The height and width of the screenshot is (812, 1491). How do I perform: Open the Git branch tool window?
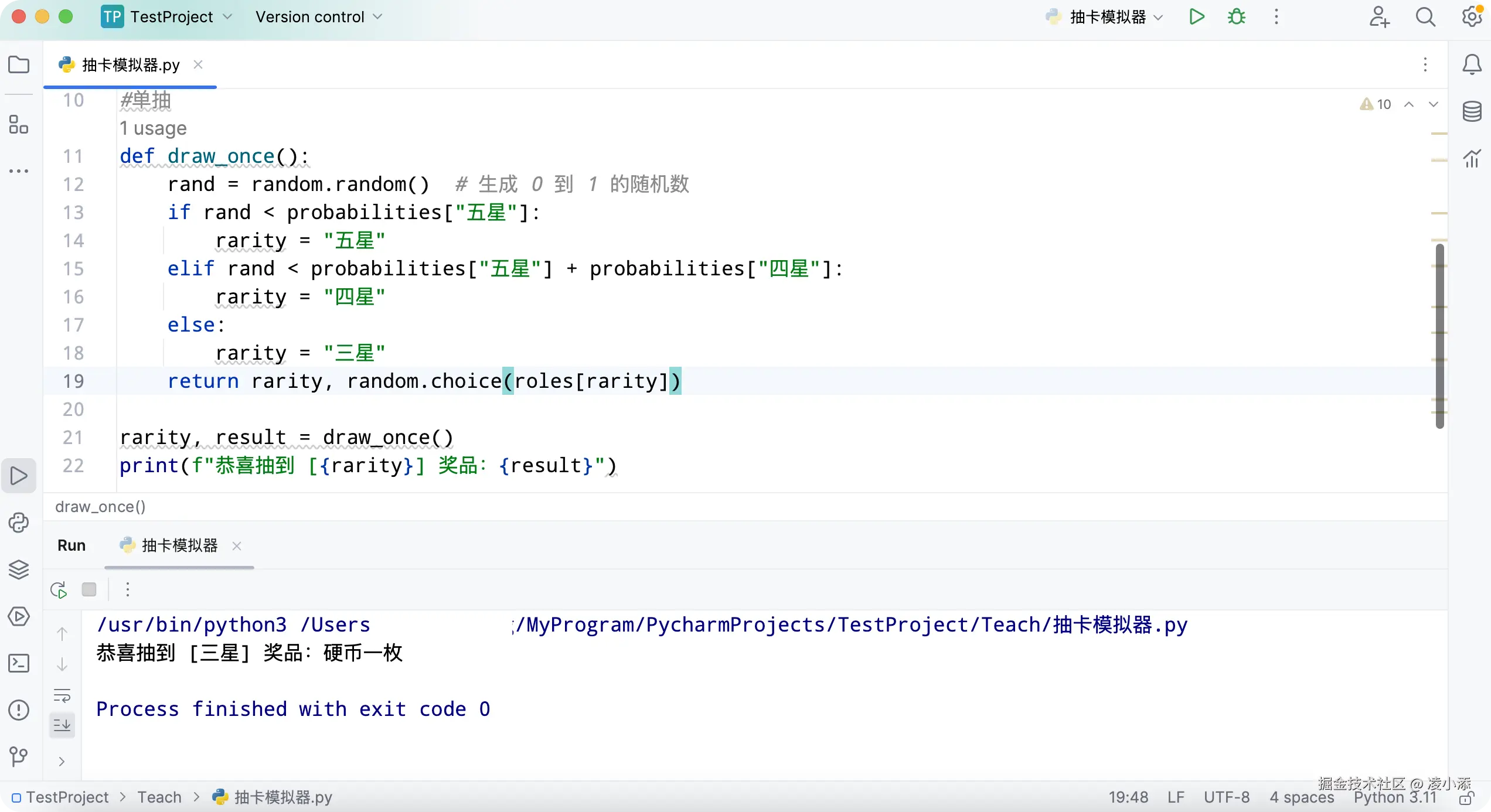click(x=19, y=757)
